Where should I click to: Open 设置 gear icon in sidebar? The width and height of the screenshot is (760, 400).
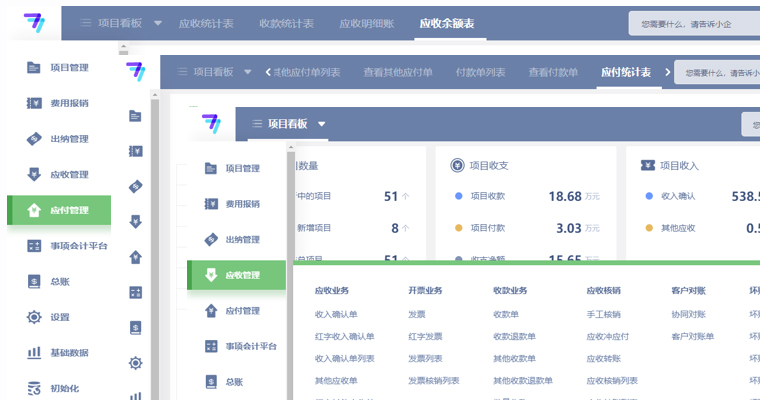pyautogui.click(x=34, y=317)
